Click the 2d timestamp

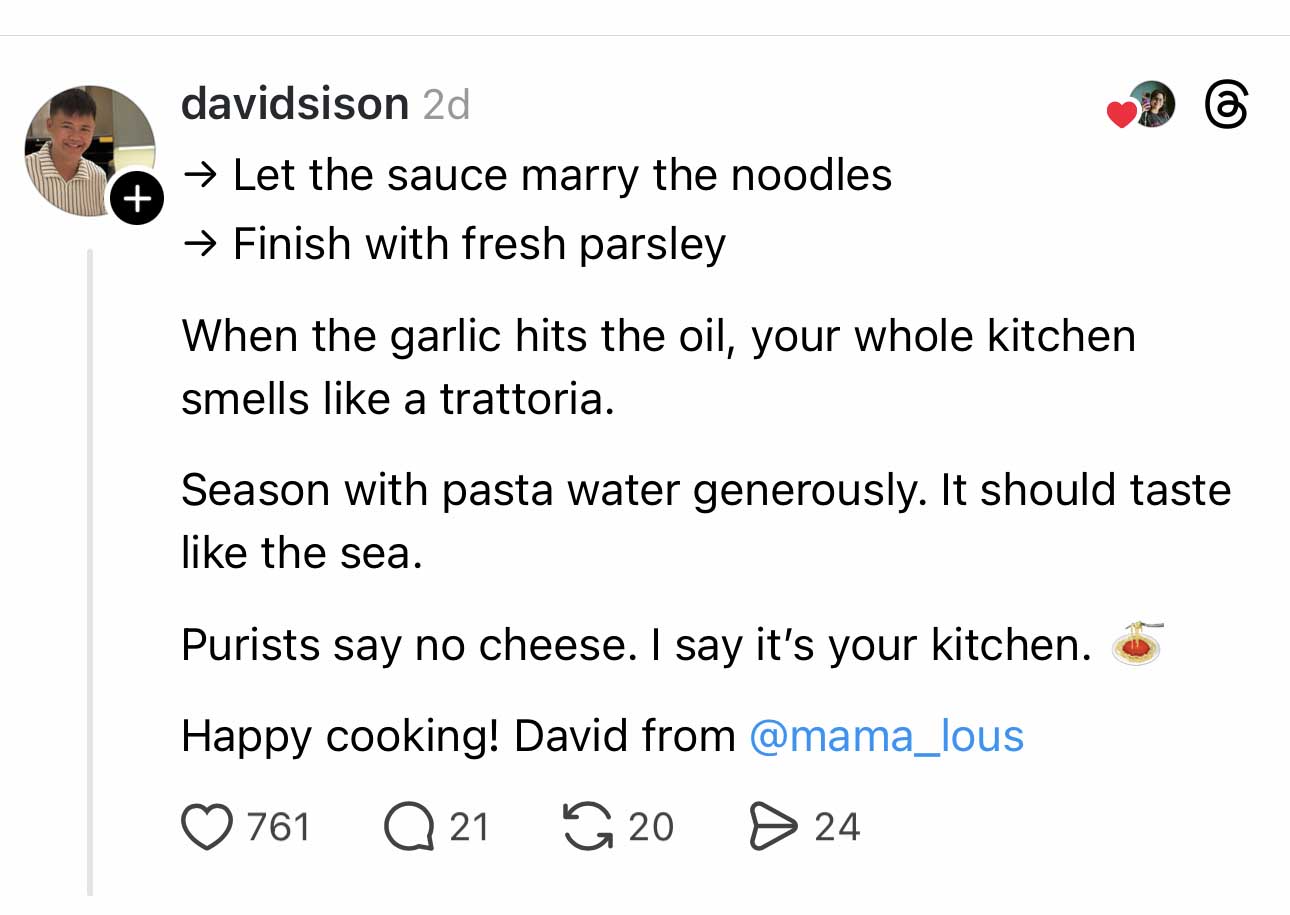(x=446, y=104)
